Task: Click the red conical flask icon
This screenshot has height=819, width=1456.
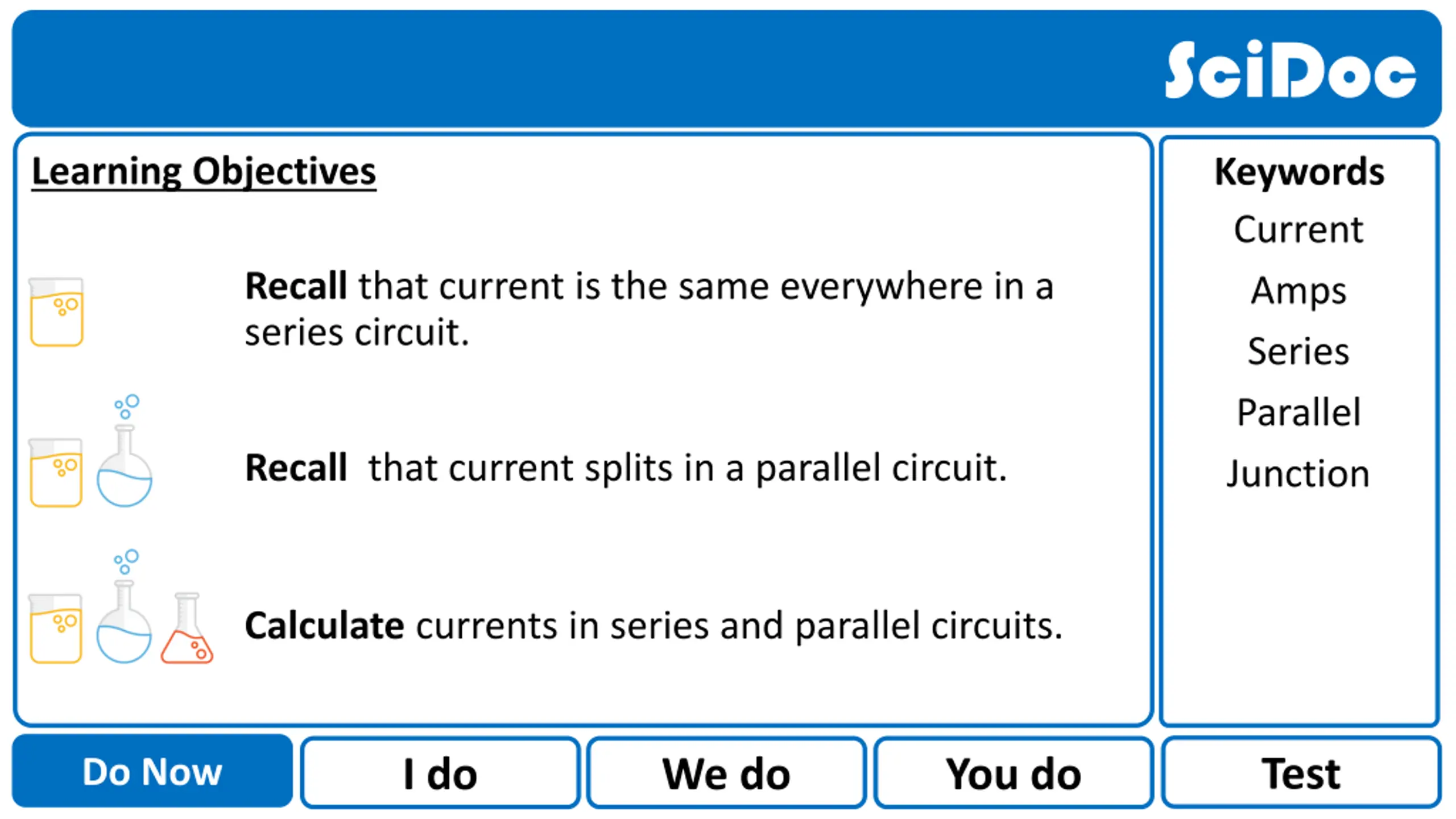Action: pyautogui.click(x=187, y=630)
